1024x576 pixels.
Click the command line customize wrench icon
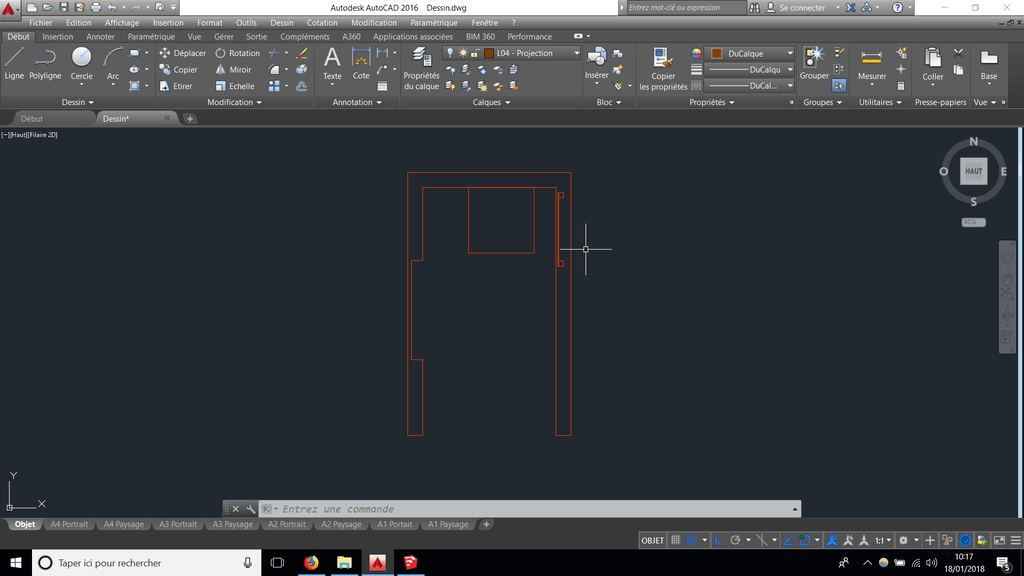point(250,509)
